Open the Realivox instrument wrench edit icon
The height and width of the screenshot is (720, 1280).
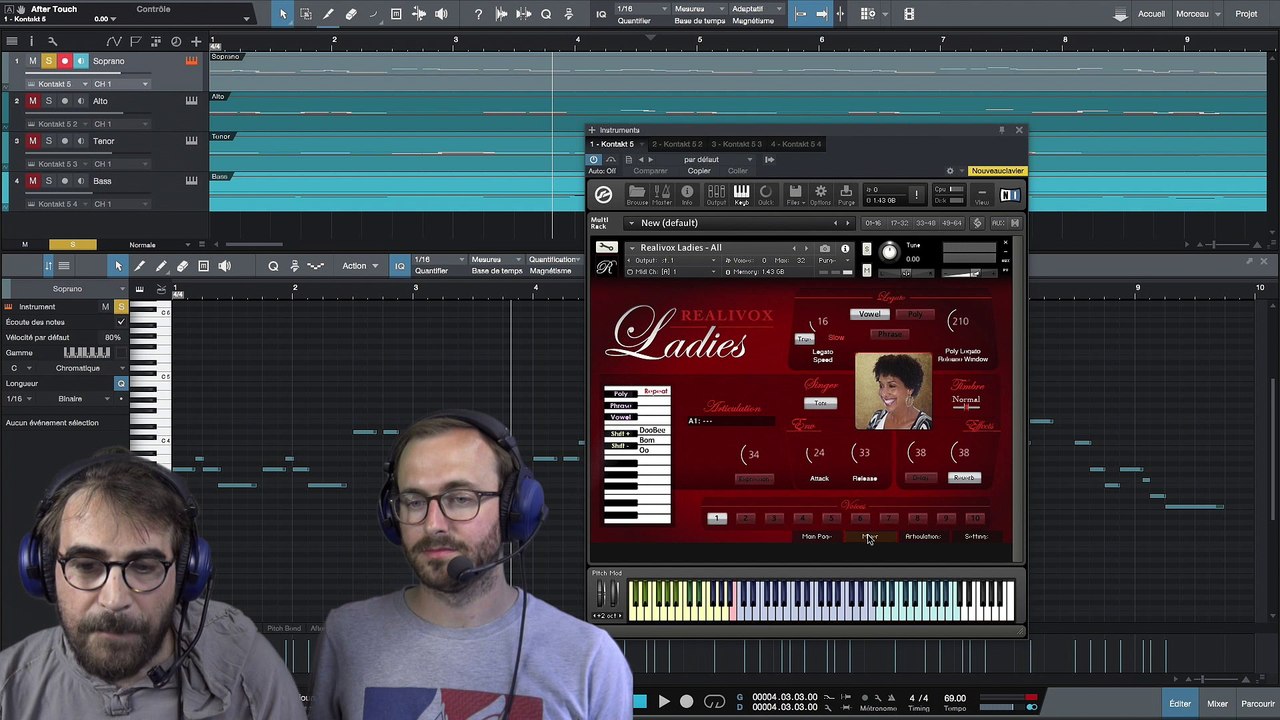(x=606, y=248)
